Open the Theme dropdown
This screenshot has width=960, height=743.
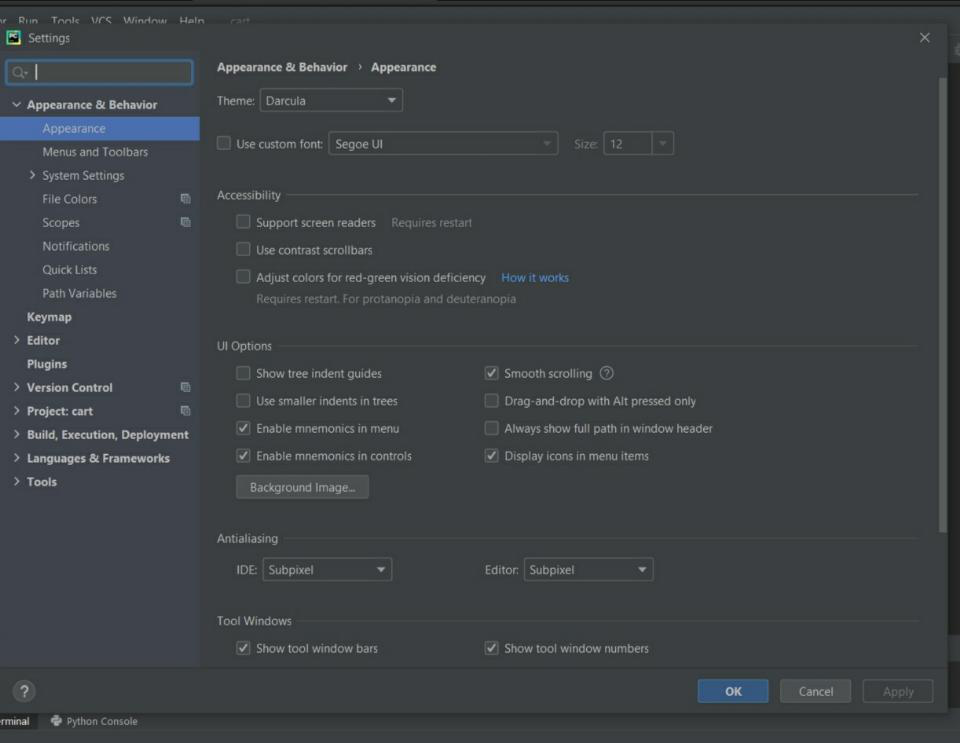point(331,101)
